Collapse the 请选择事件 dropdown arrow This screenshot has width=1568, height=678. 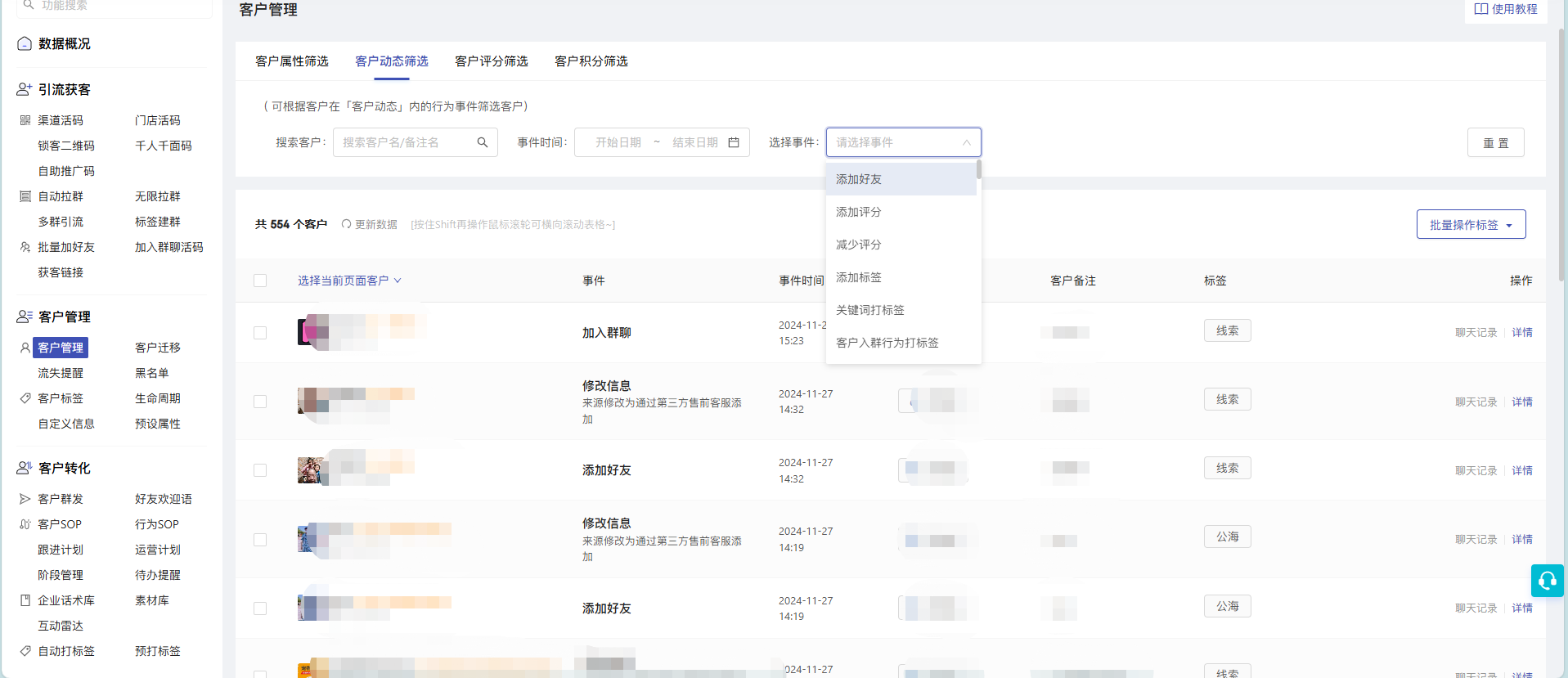(967, 142)
